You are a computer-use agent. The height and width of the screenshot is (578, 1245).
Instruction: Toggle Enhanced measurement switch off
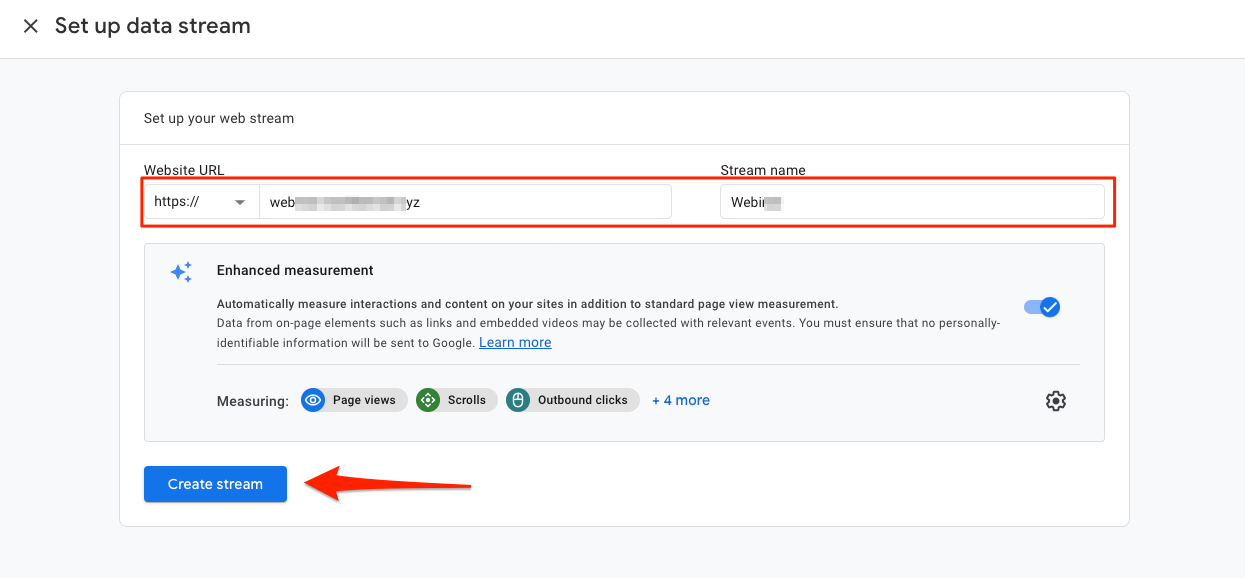(1042, 307)
